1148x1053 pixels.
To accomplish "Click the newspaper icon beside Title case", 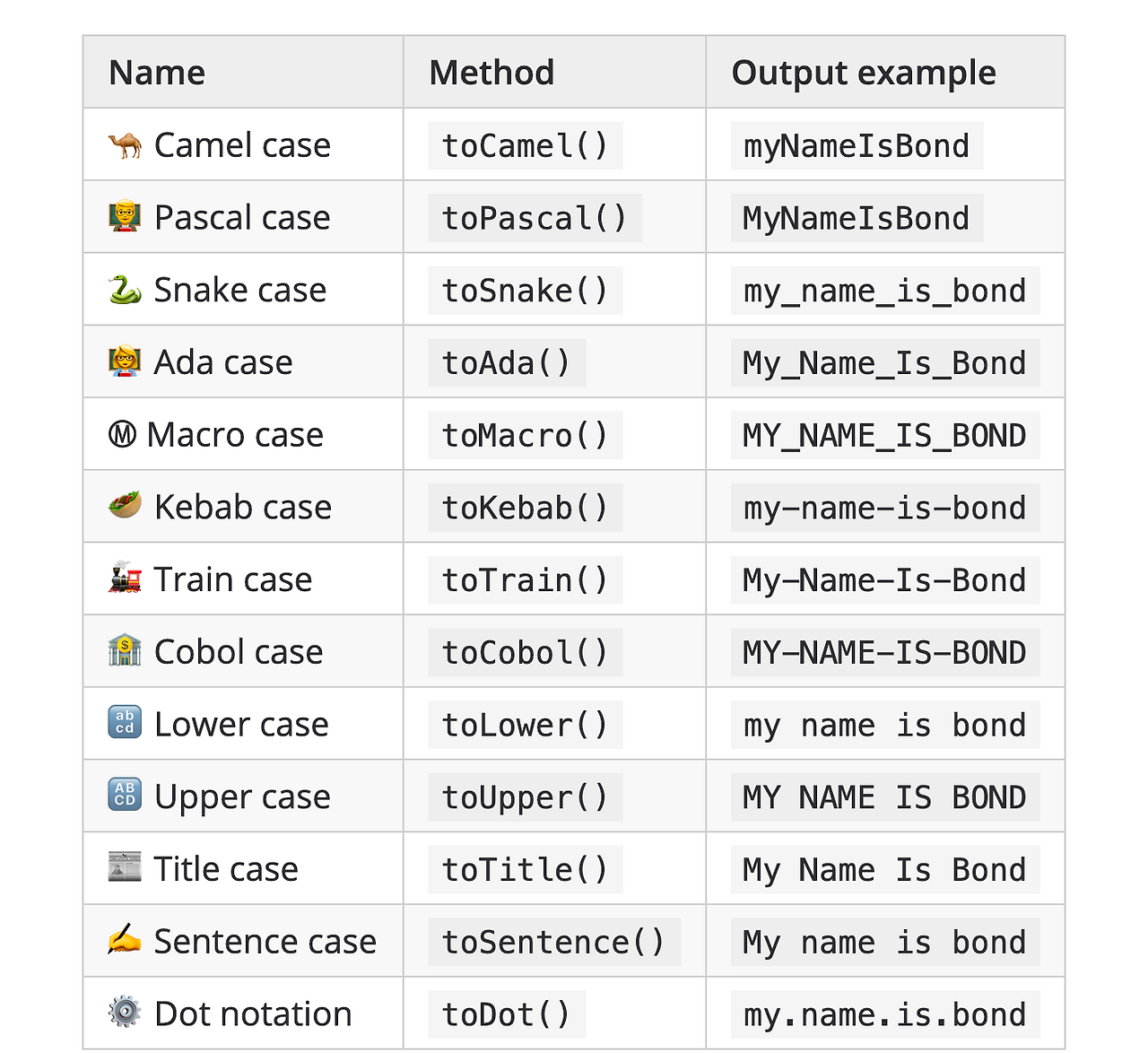I will coord(125,868).
